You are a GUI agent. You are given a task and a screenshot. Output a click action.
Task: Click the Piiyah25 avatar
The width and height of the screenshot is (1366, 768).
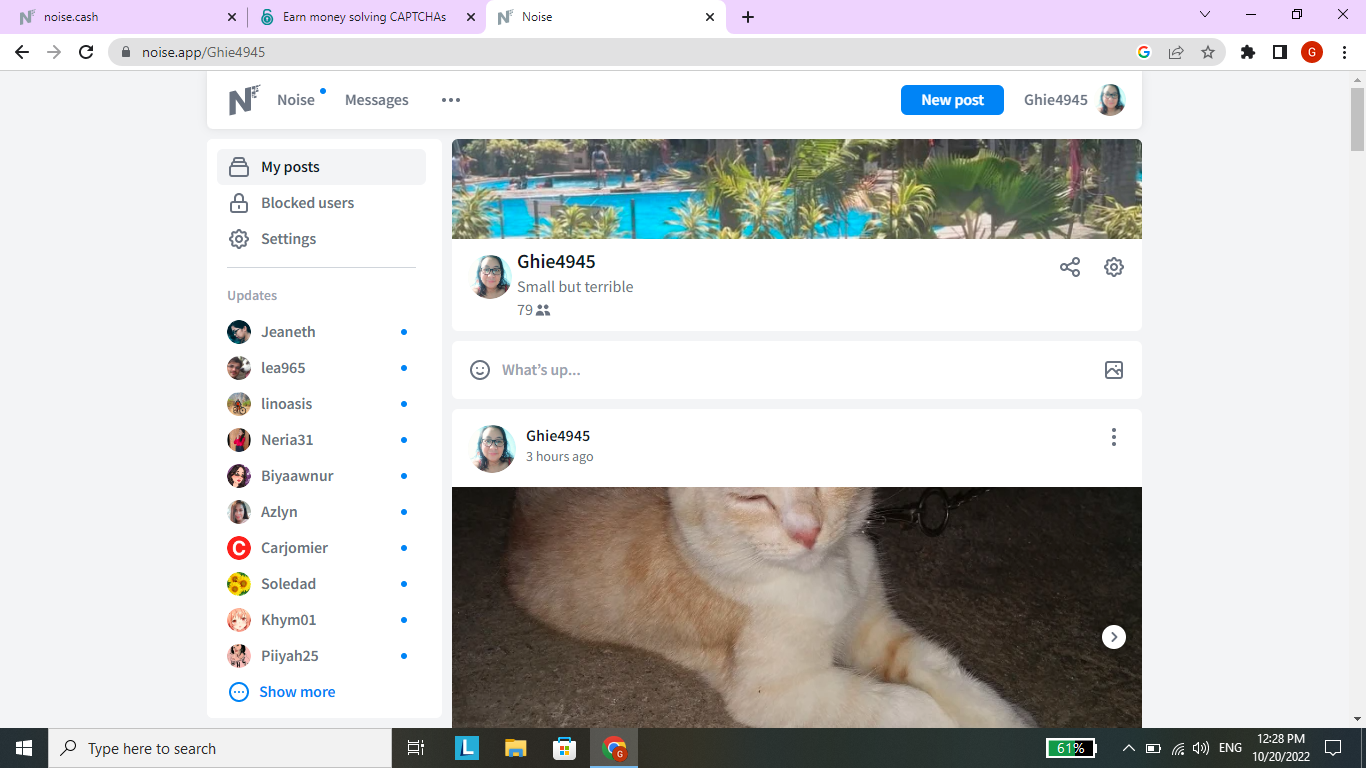click(239, 656)
